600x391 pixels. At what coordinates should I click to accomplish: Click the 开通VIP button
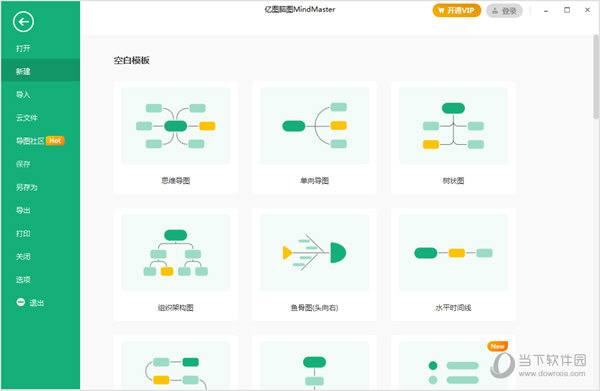pos(457,11)
